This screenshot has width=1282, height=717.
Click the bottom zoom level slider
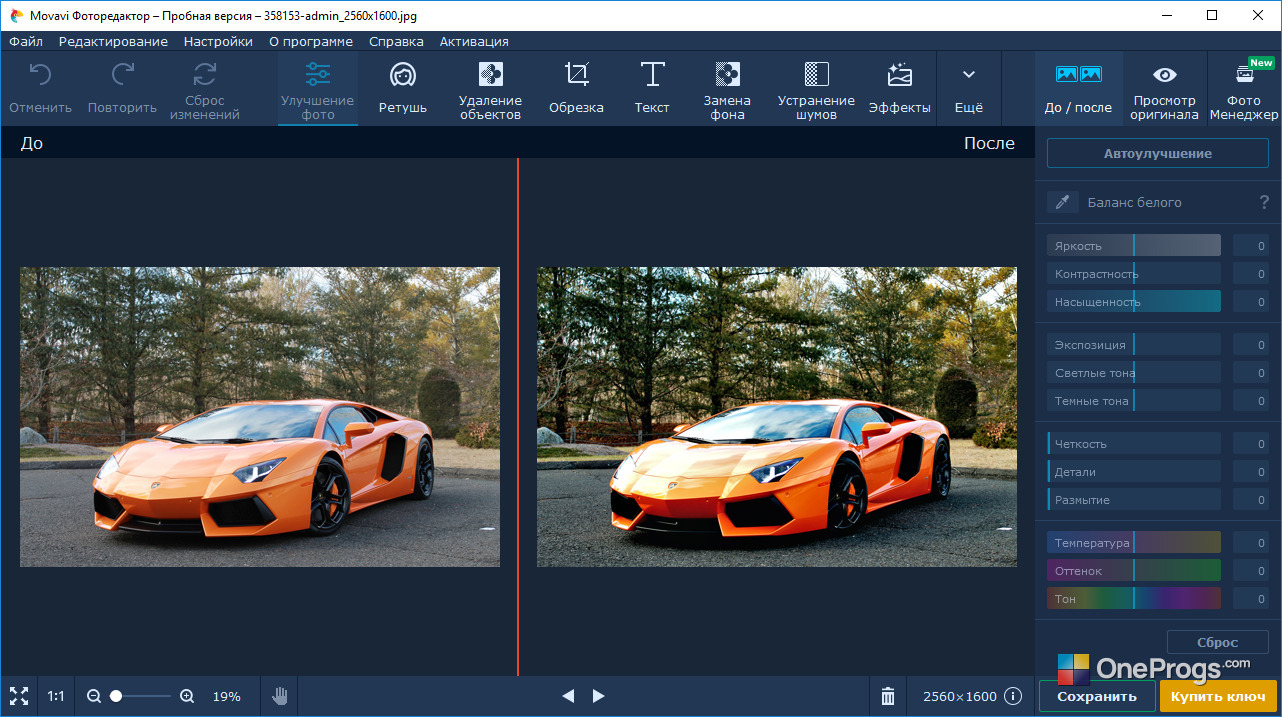tap(140, 696)
